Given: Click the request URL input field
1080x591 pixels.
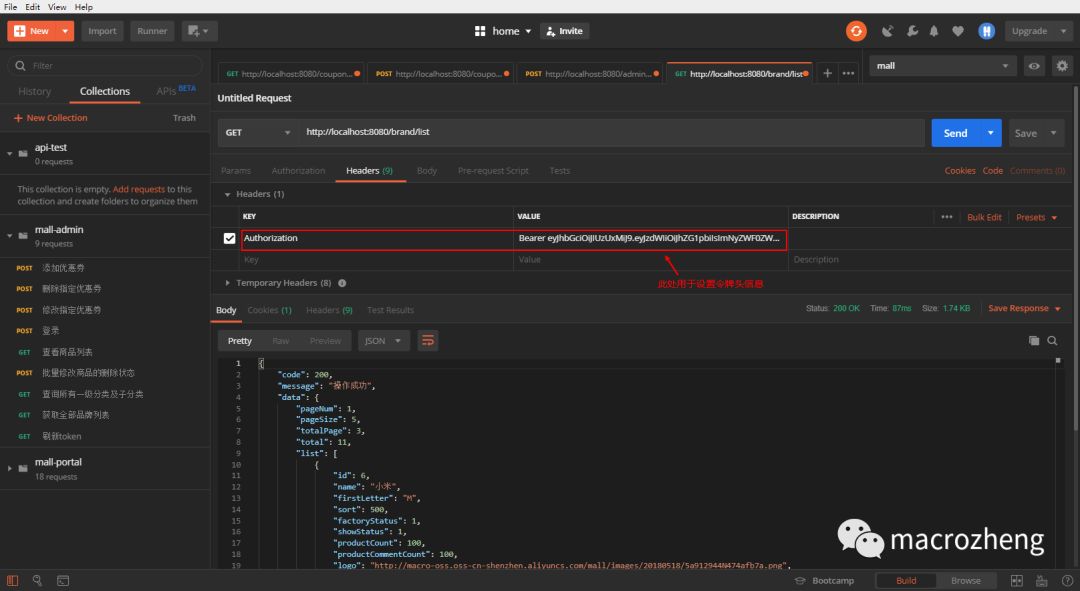Looking at the screenshot, I should point(612,132).
